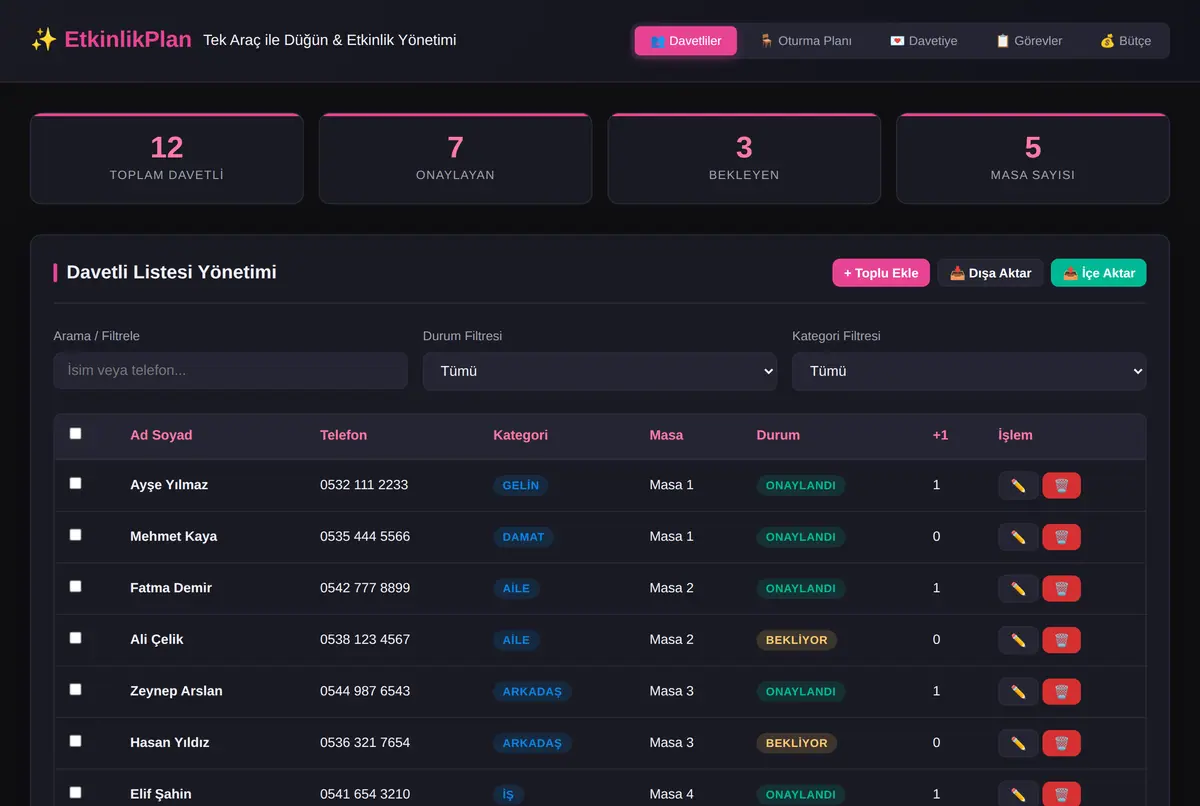Edit Hasan Yıldız with the pencil icon
Image resolution: width=1200 pixels, height=806 pixels.
(x=1018, y=743)
